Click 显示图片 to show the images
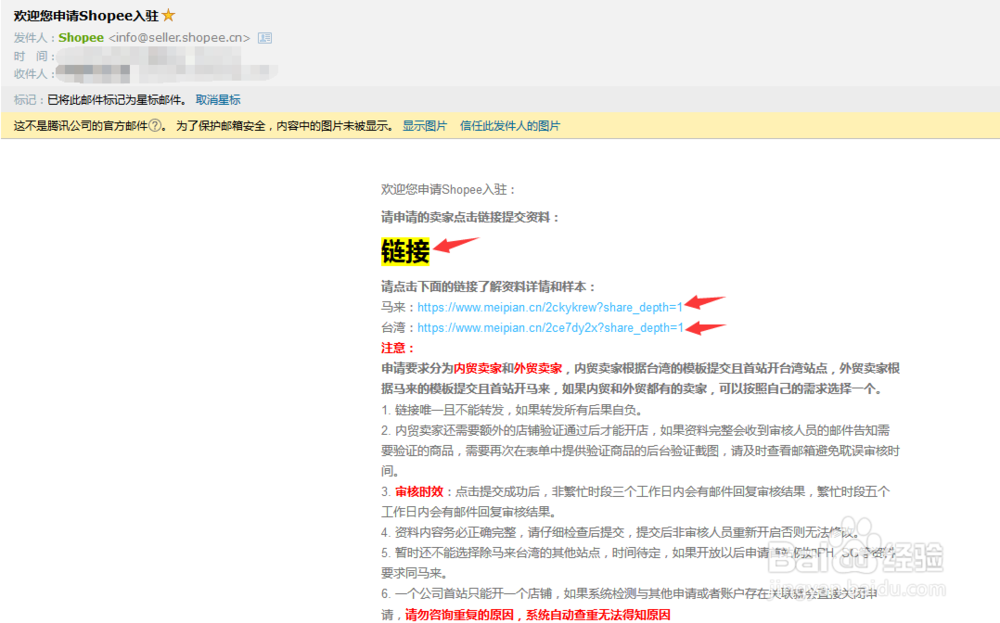 point(425,126)
